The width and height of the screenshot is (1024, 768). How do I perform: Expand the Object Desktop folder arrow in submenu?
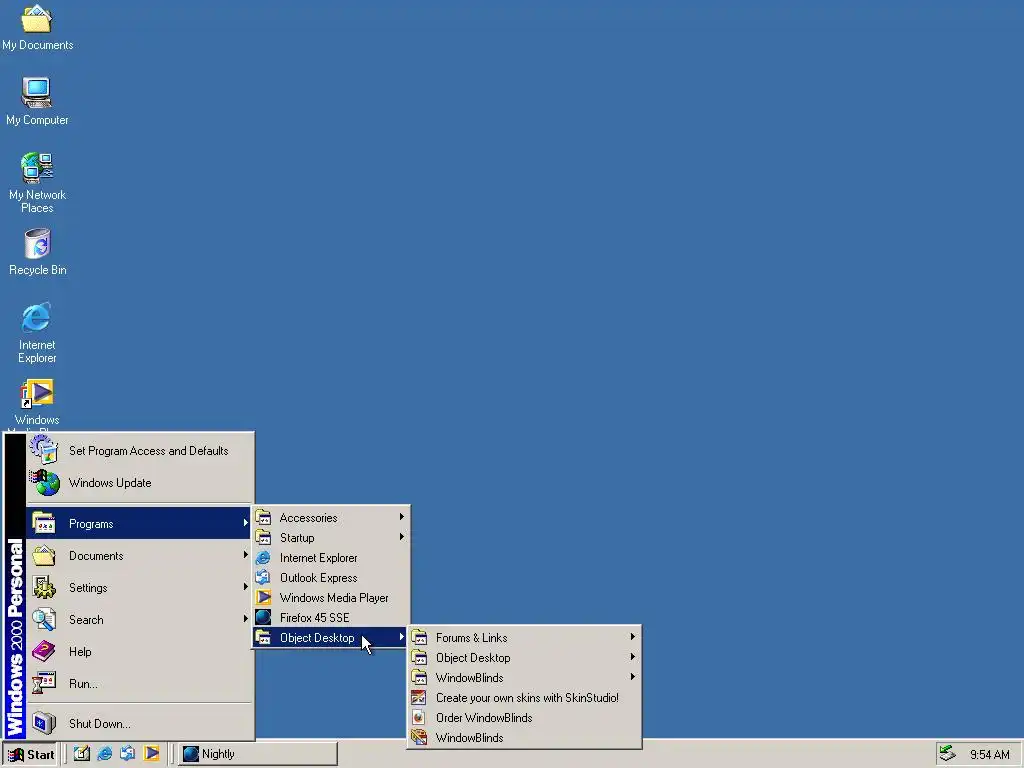tap(632, 657)
